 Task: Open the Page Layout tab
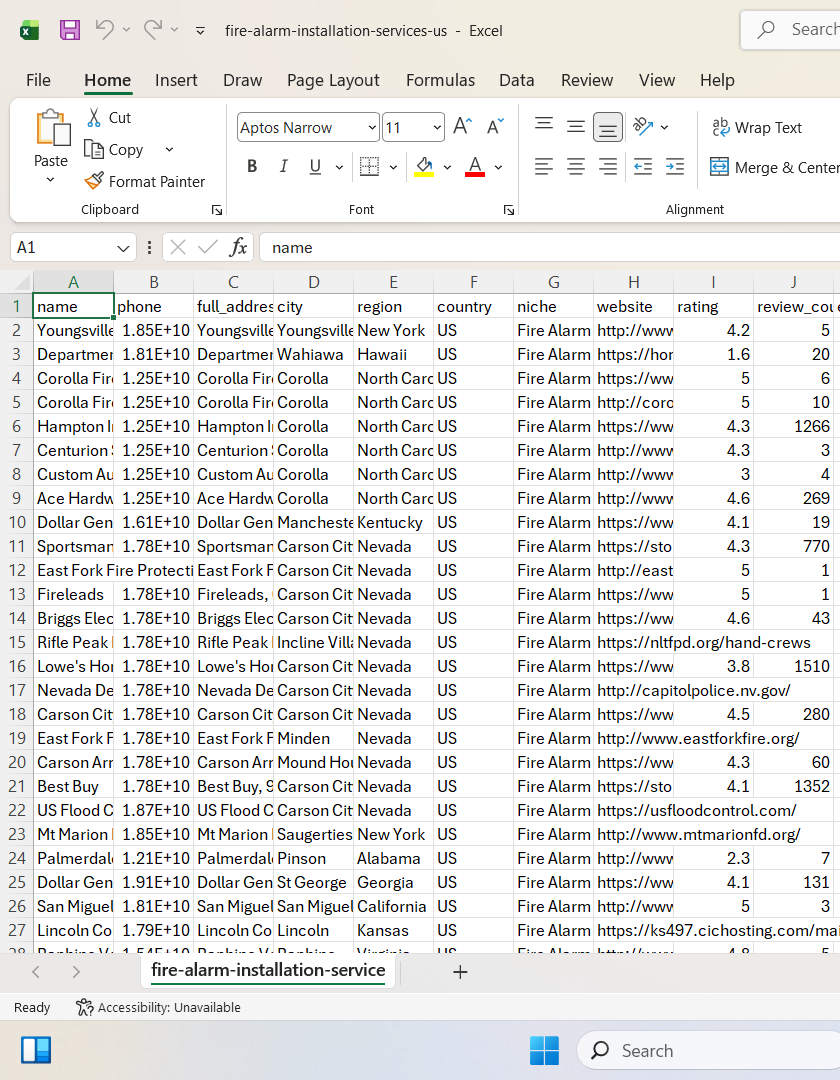[x=333, y=81]
